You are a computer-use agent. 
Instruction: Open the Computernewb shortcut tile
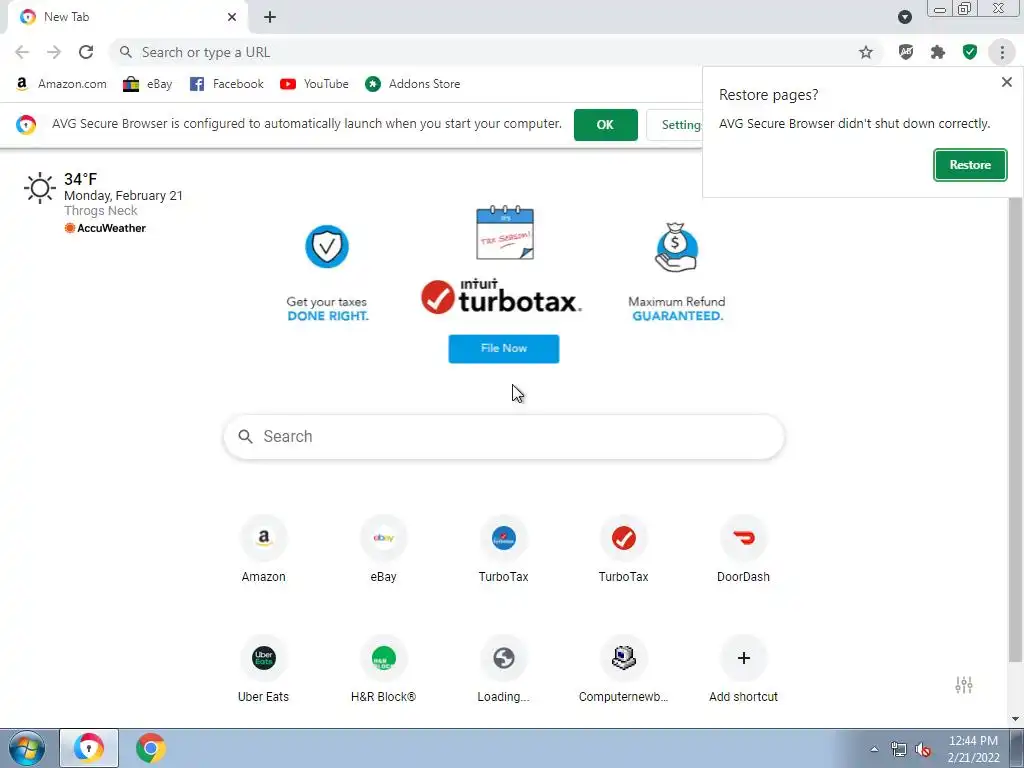624,669
